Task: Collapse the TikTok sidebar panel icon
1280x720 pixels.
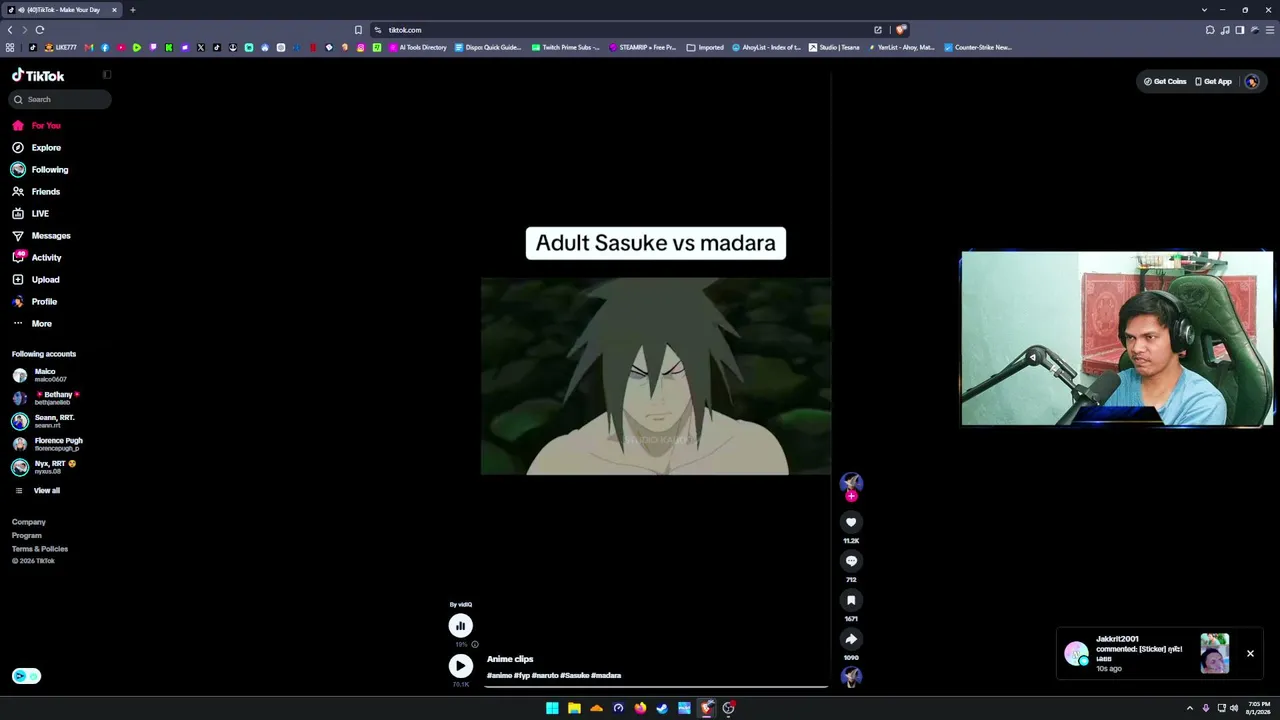Action: point(107,75)
